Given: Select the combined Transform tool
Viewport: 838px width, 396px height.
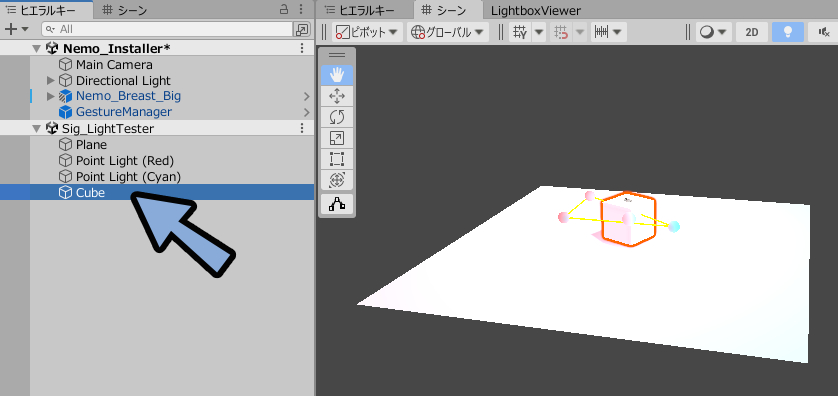Looking at the screenshot, I should (337, 181).
